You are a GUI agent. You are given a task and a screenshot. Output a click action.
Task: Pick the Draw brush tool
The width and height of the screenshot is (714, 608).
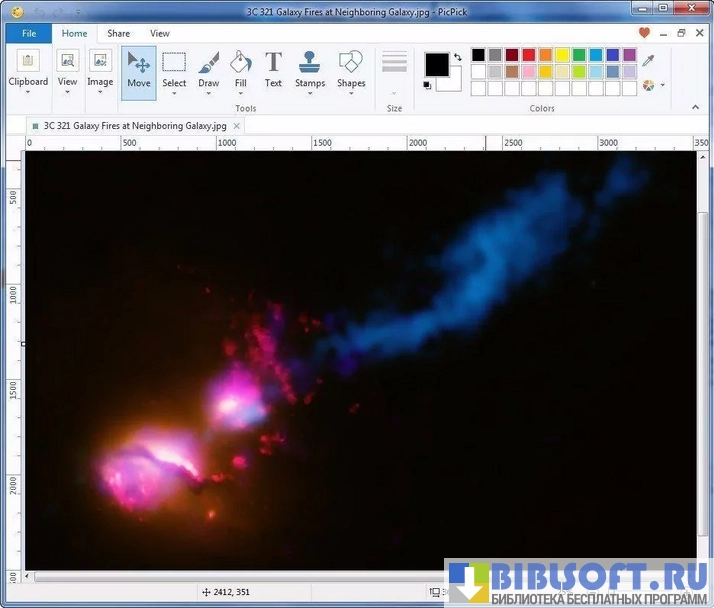coord(208,71)
